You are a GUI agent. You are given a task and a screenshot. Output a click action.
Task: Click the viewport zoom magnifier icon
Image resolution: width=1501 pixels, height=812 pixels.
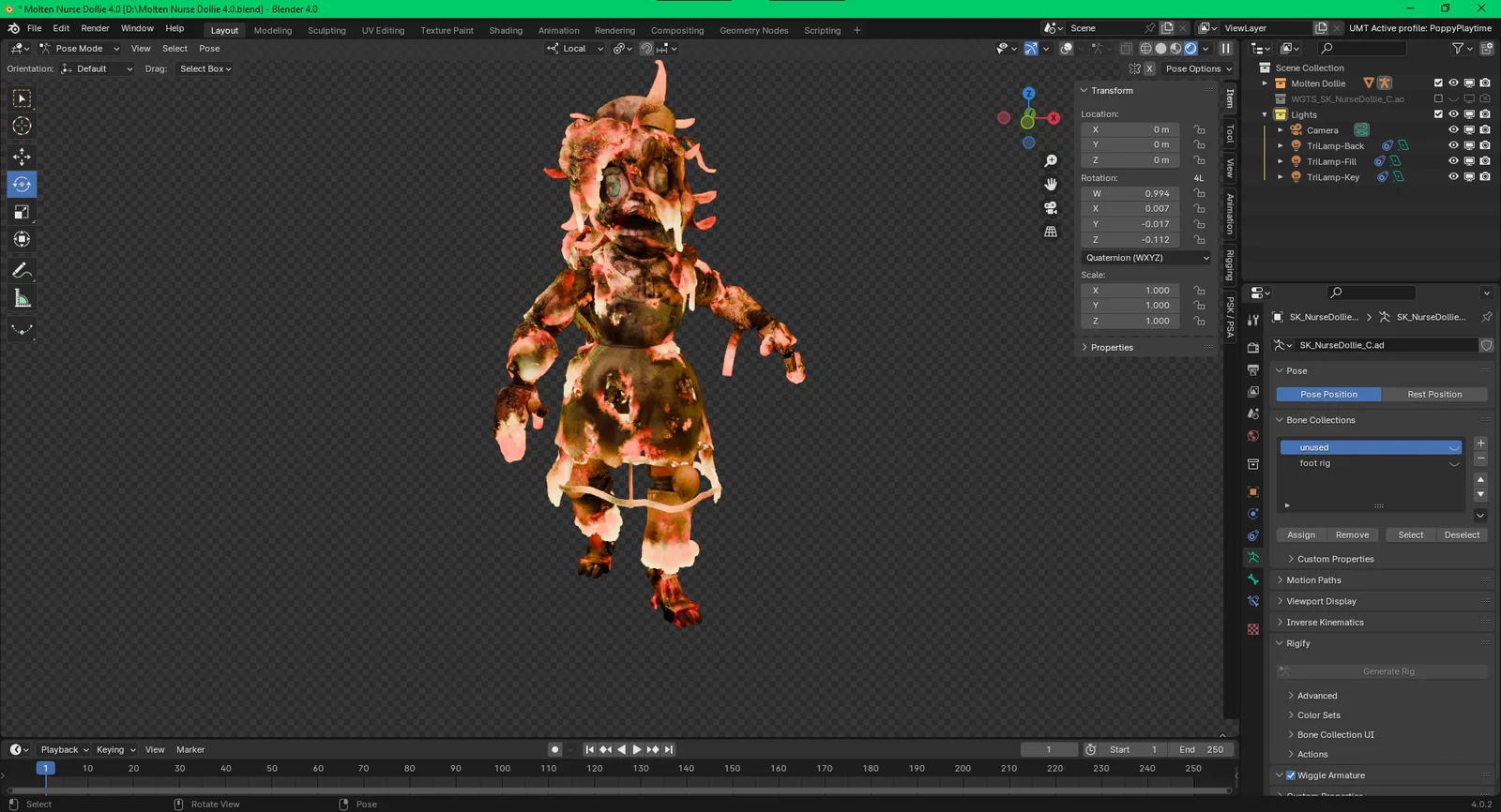(x=1051, y=161)
